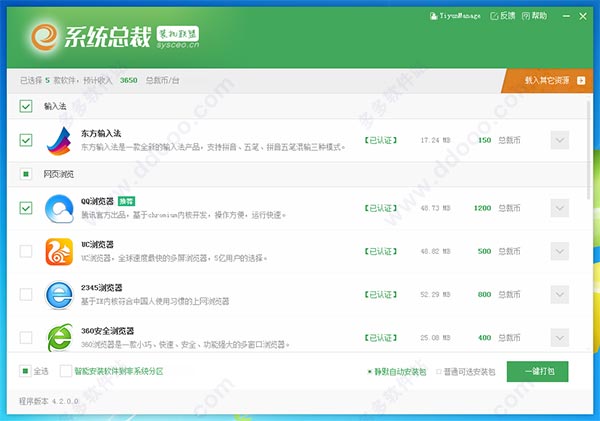This screenshot has height=421, width=600.
Task: Click the 2345浏览器 title text
Action: pos(101,287)
